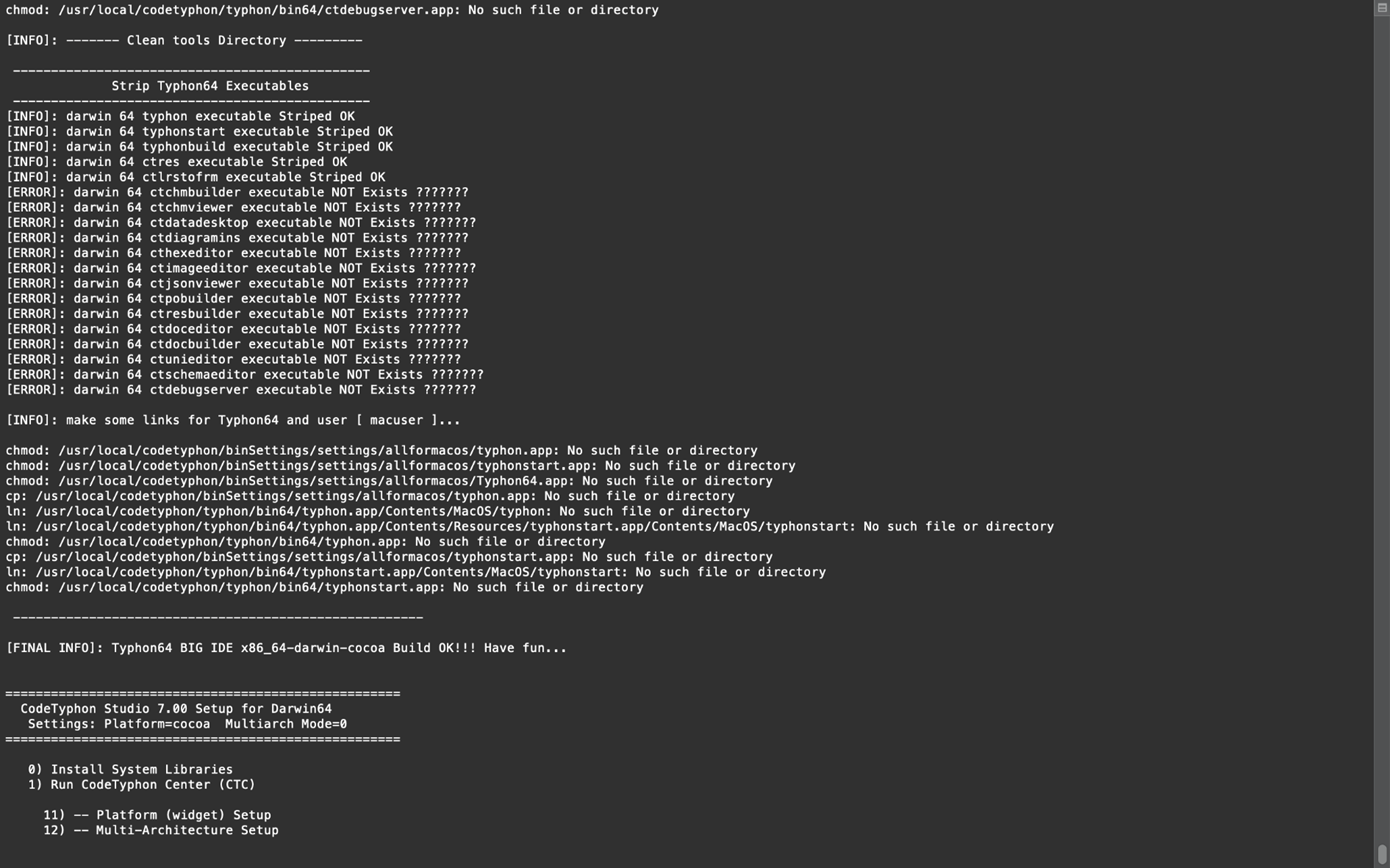Click the 'make some links for Typhon64' line
Screen dimensions: 1390x868
(233, 420)
